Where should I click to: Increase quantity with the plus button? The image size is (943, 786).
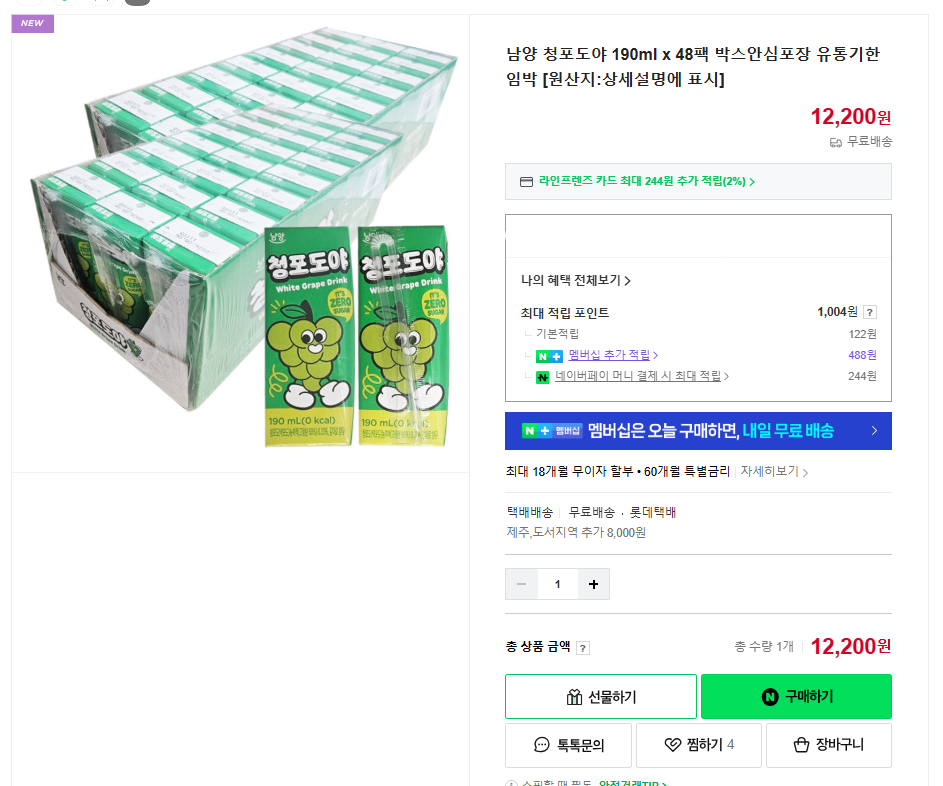[x=594, y=584]
